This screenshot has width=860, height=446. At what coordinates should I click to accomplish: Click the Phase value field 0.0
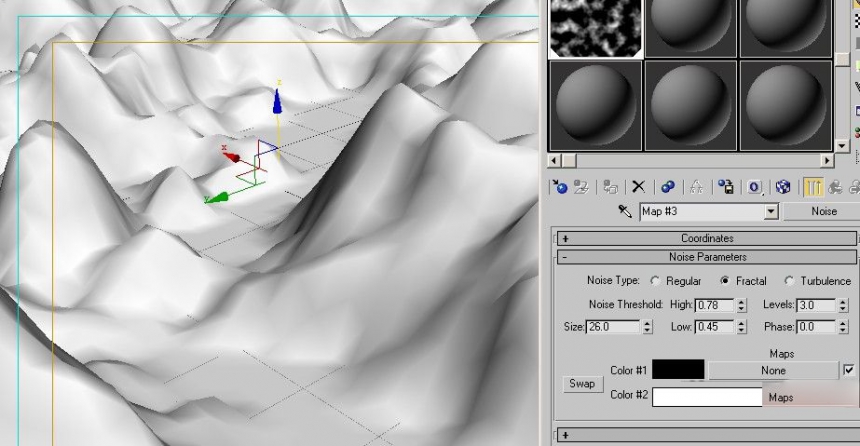click(816, 327)
